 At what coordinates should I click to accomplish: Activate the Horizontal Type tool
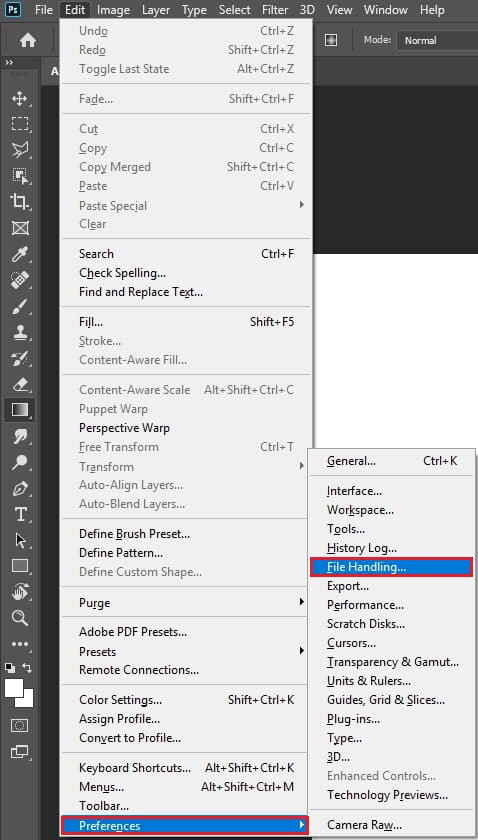[20, 515]
